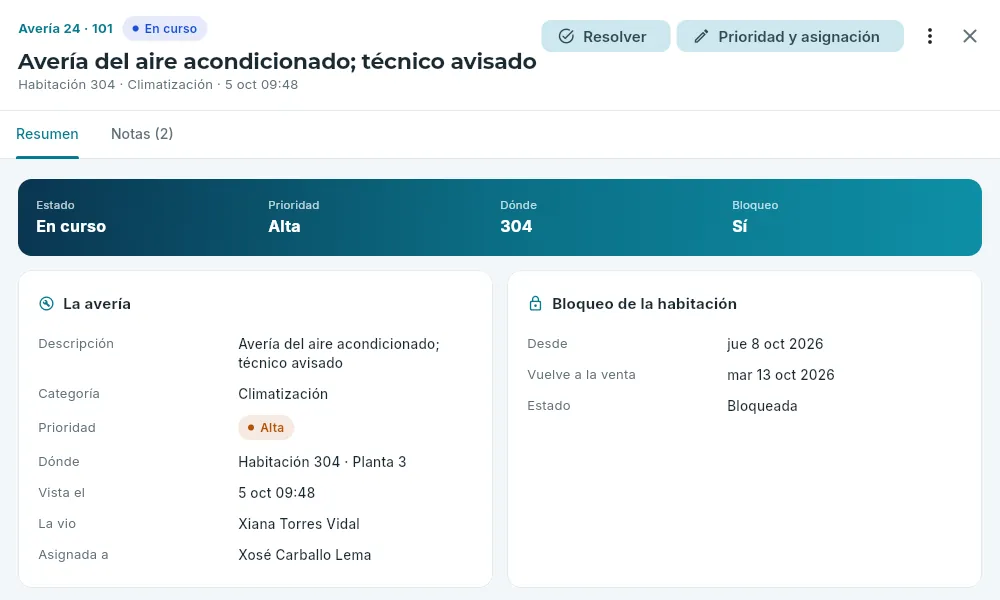Screen dimensions: 1000x600
Task: Click the Descripción value text
Action: pos(339,353)
